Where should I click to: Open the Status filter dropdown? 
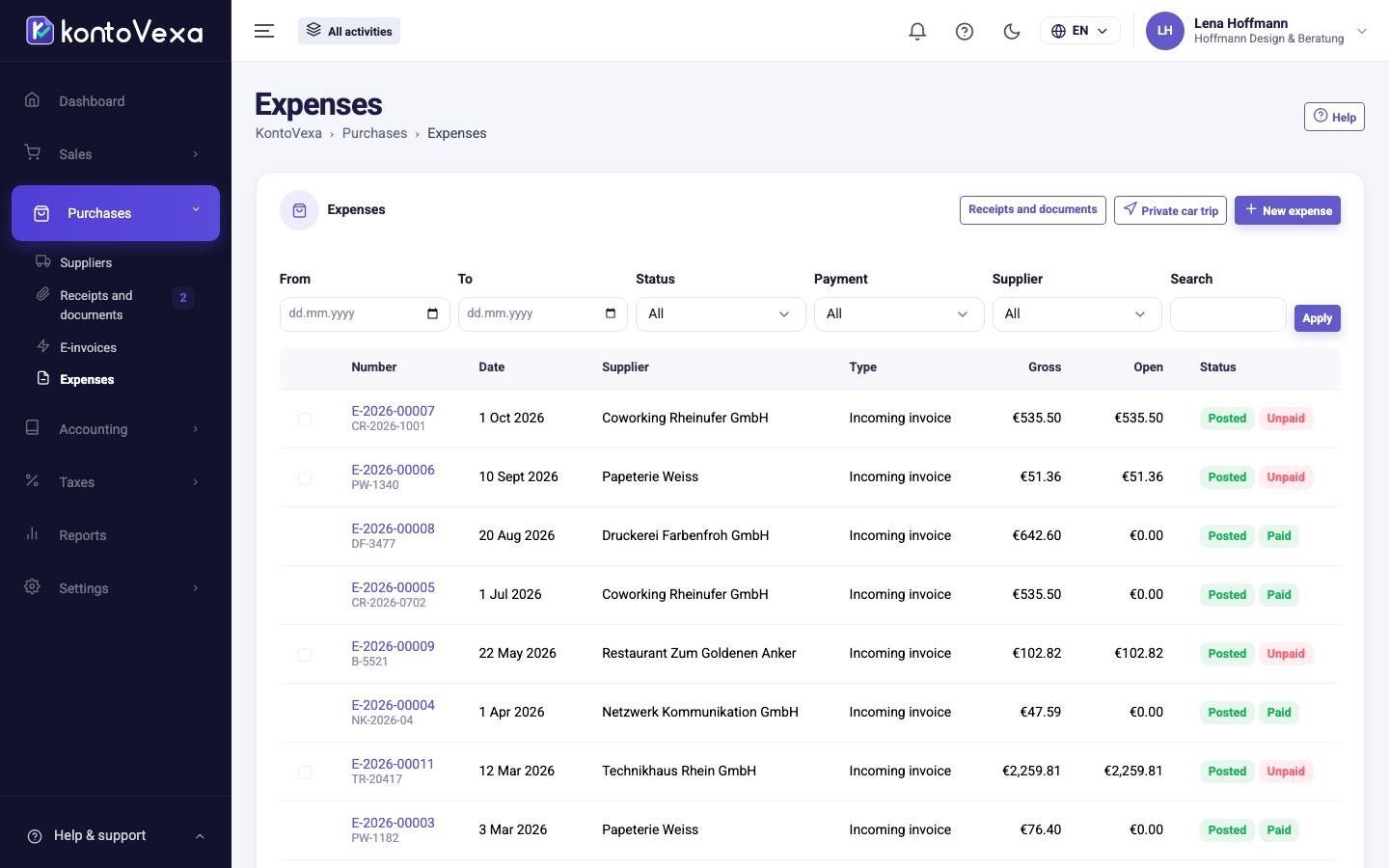pyautogui.click(x=721, y=314)
